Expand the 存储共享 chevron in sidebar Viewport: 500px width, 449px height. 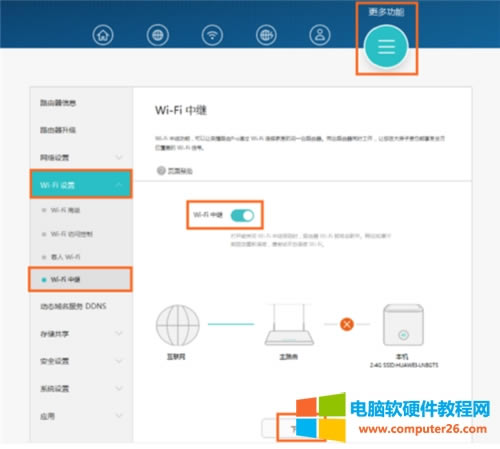[119, 333]
